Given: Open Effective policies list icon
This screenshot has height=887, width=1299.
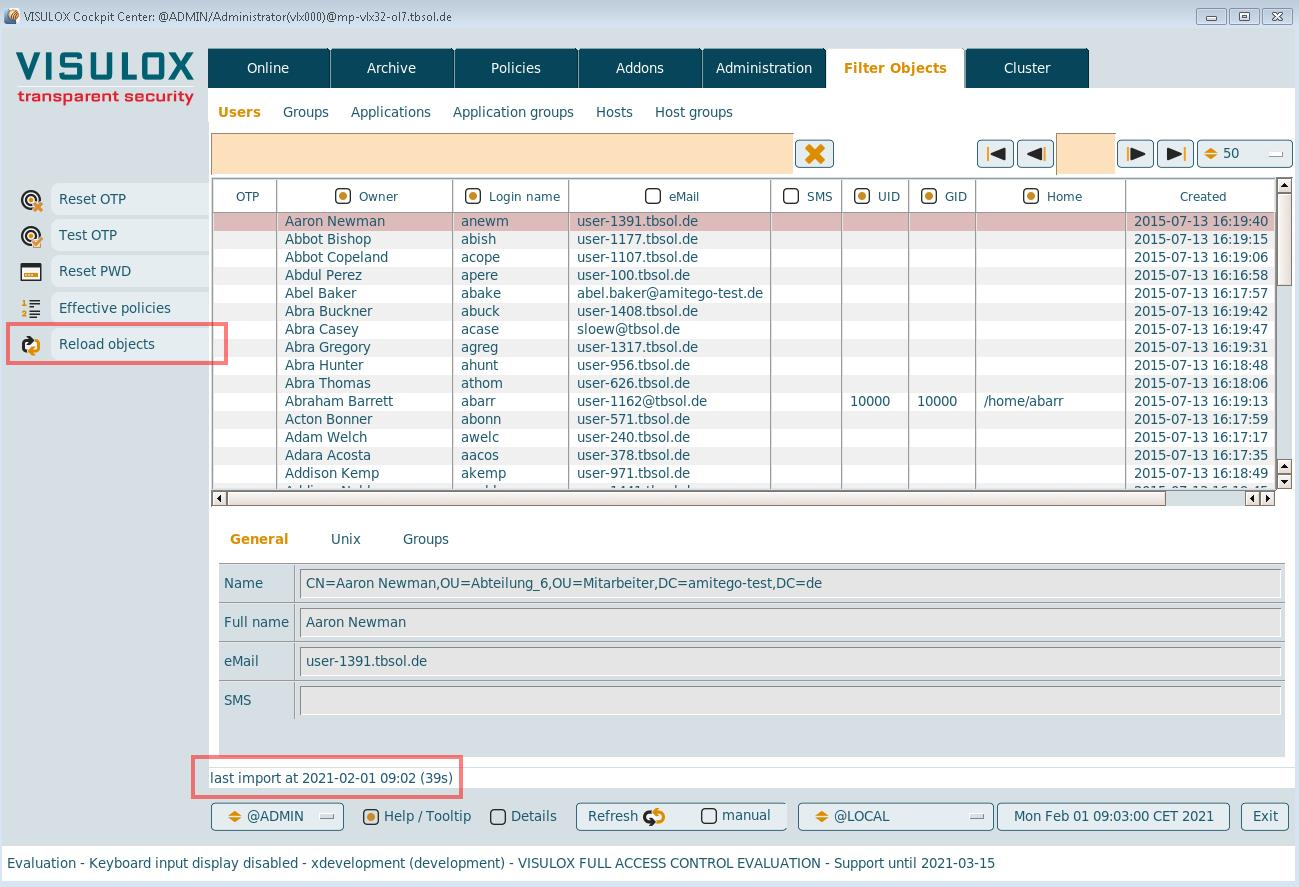Looking at the screenshot, I should click(x=31, y=309).
